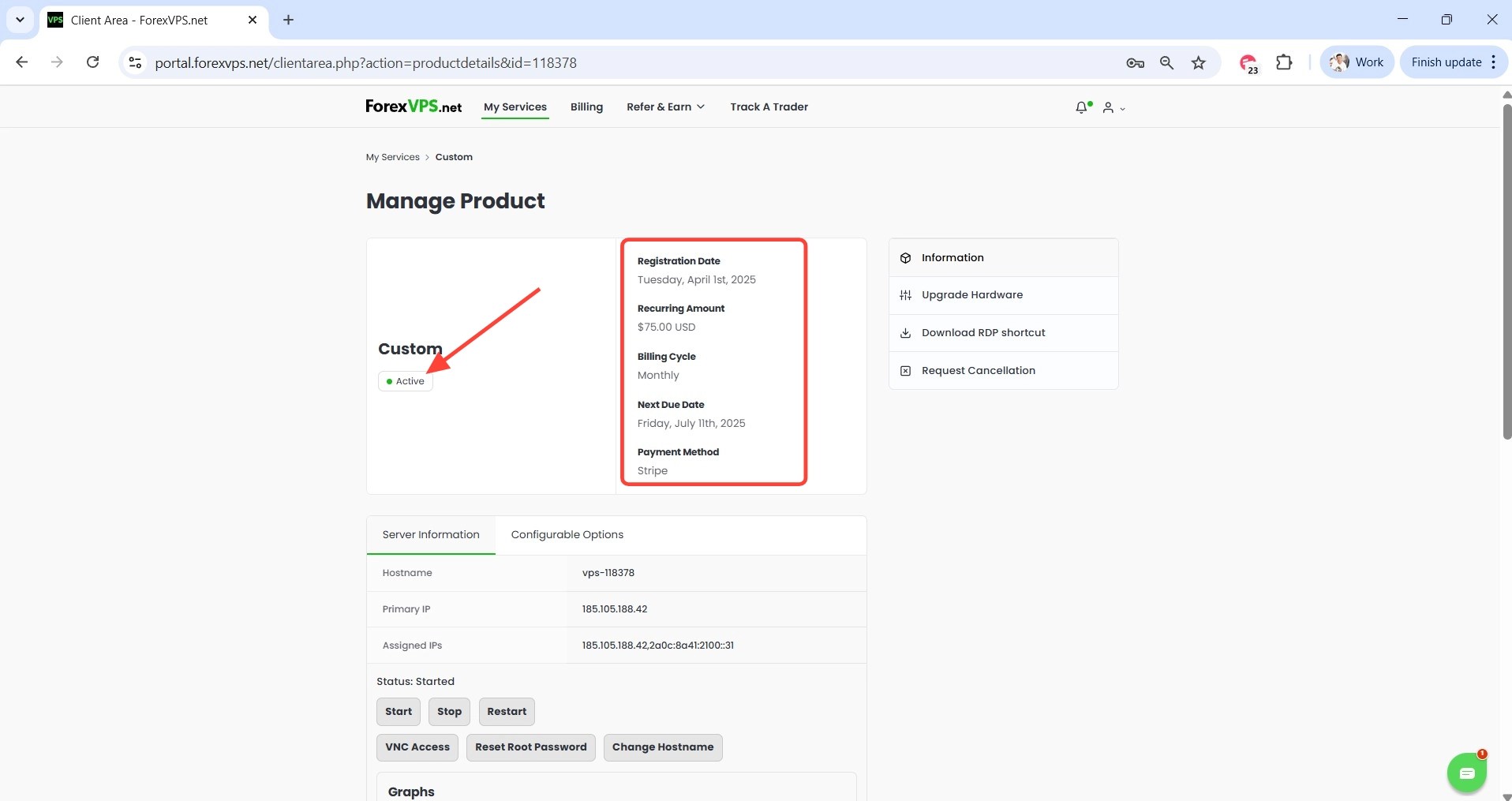The height and width of the screenshot is (801, 1512).
Task: Click the Request Cancellation x icon
Action: [905, 371]
